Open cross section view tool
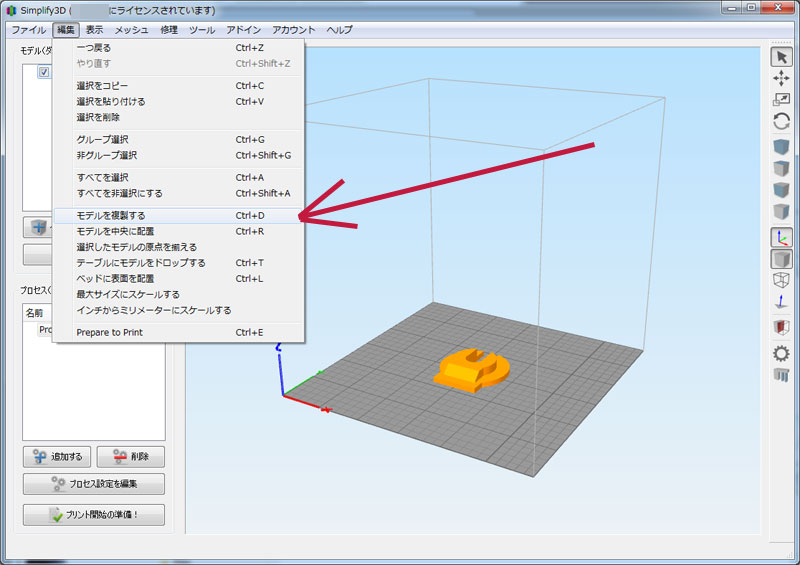 point(781,327)
